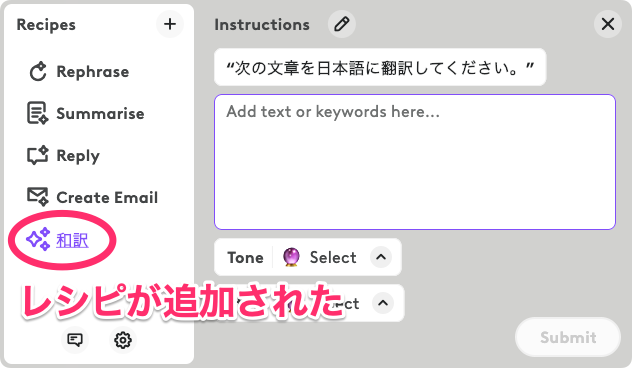Expand the second dropdown chevron below Tone
The width and height of the screenshot is (632, 368).
click(383, 303)
